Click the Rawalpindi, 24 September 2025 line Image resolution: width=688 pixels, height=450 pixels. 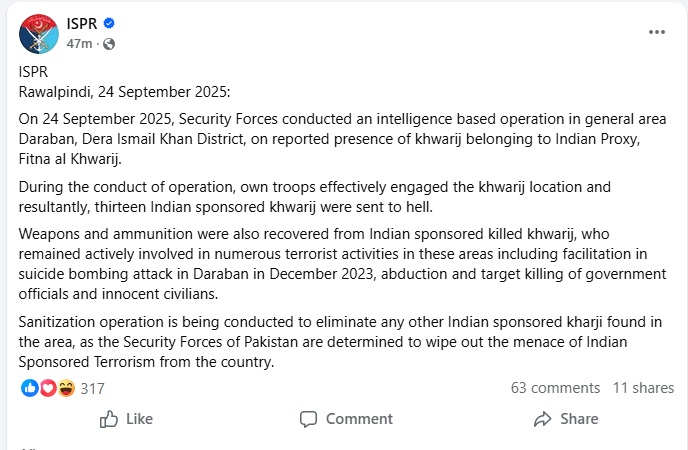[124, 92]
